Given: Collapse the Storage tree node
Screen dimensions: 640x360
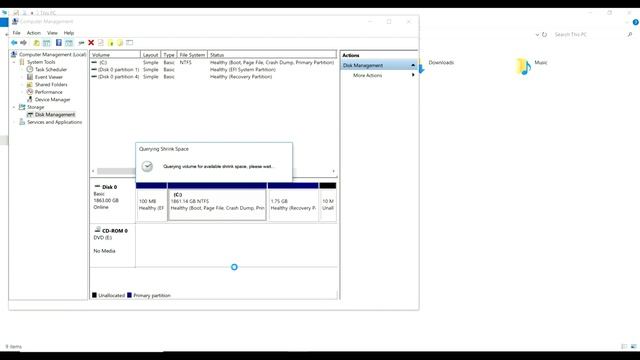Looking at the screenshot, I should [14, 107].
